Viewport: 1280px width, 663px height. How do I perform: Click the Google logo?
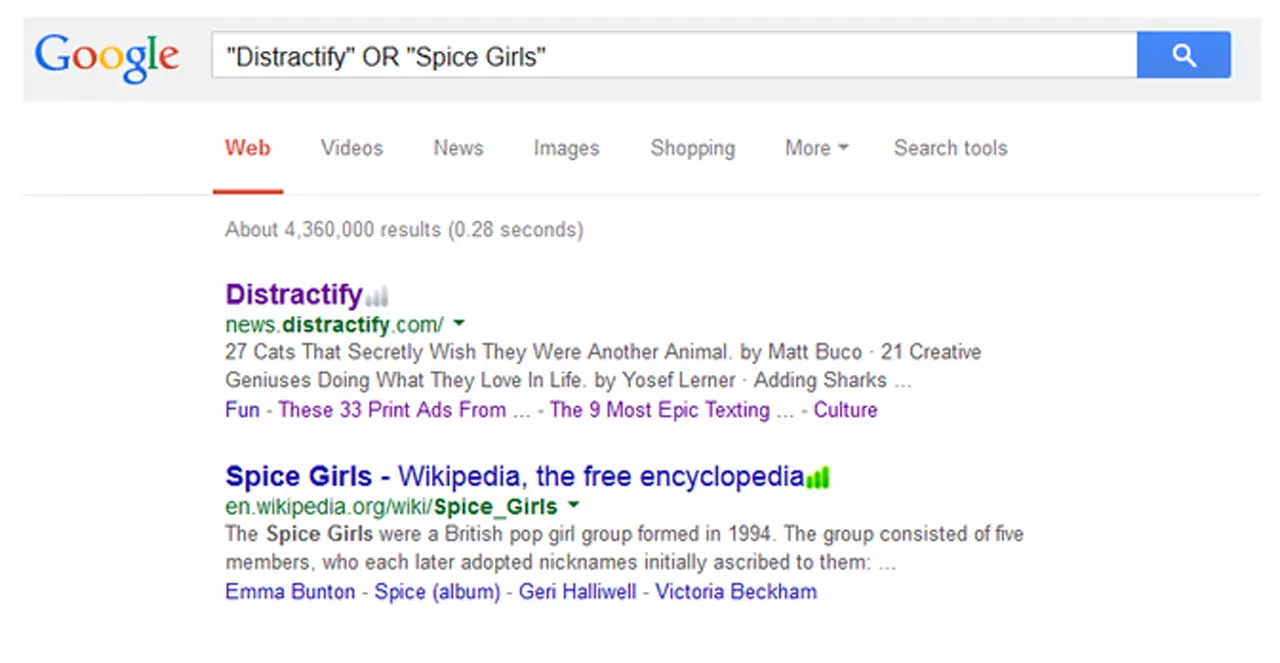(107, 58)
